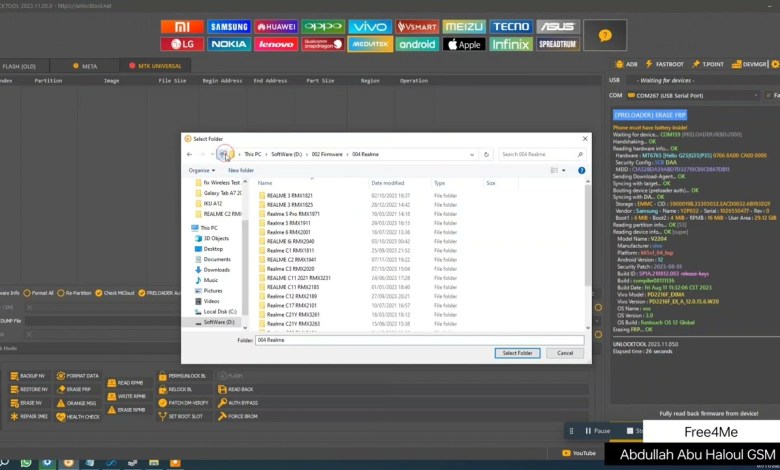Choose the Apple brand button
This screenshot has height=470, width=780.
pyautogui.click(x=464, y=45)
